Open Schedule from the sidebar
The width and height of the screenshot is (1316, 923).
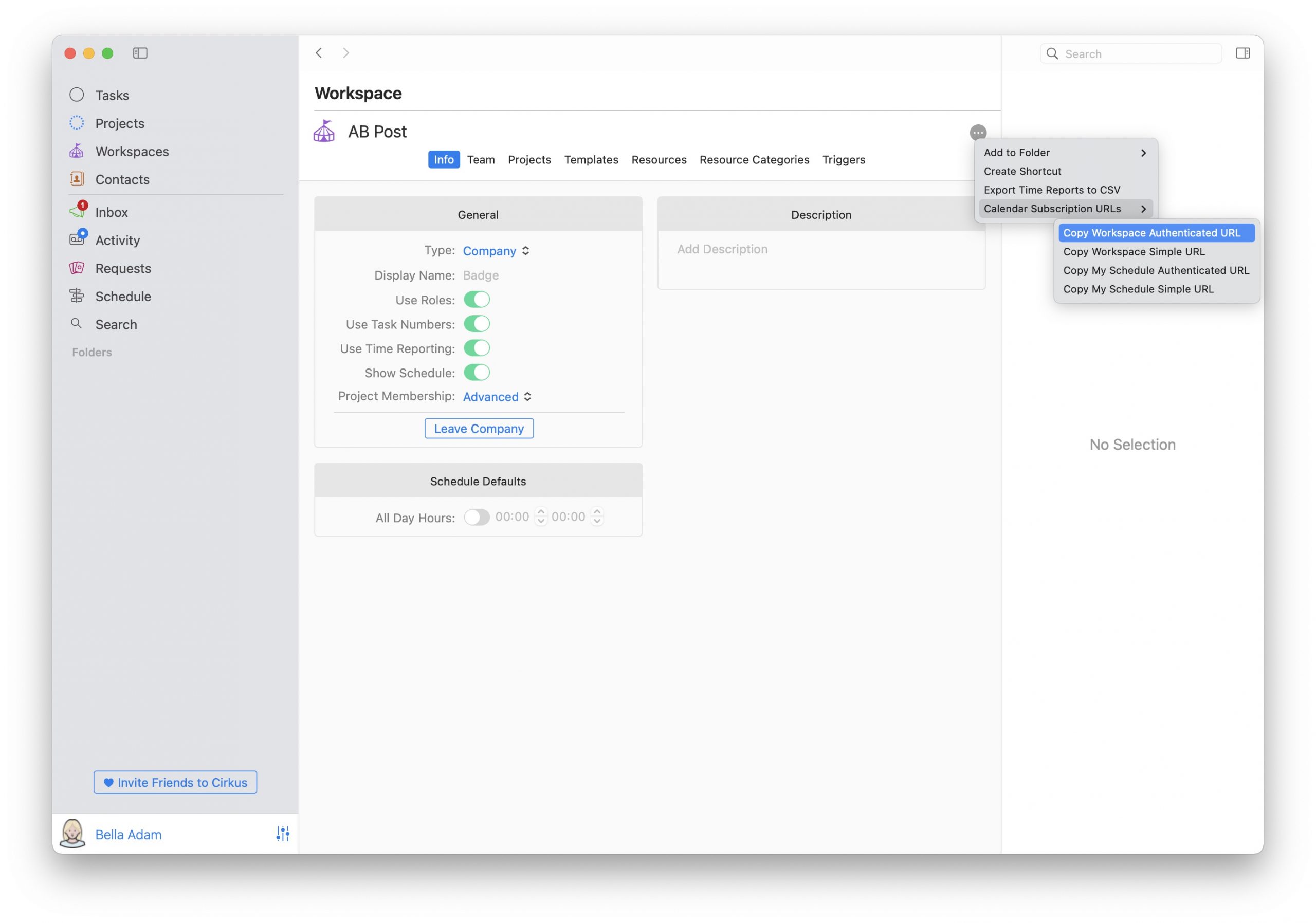pos(123,296)
